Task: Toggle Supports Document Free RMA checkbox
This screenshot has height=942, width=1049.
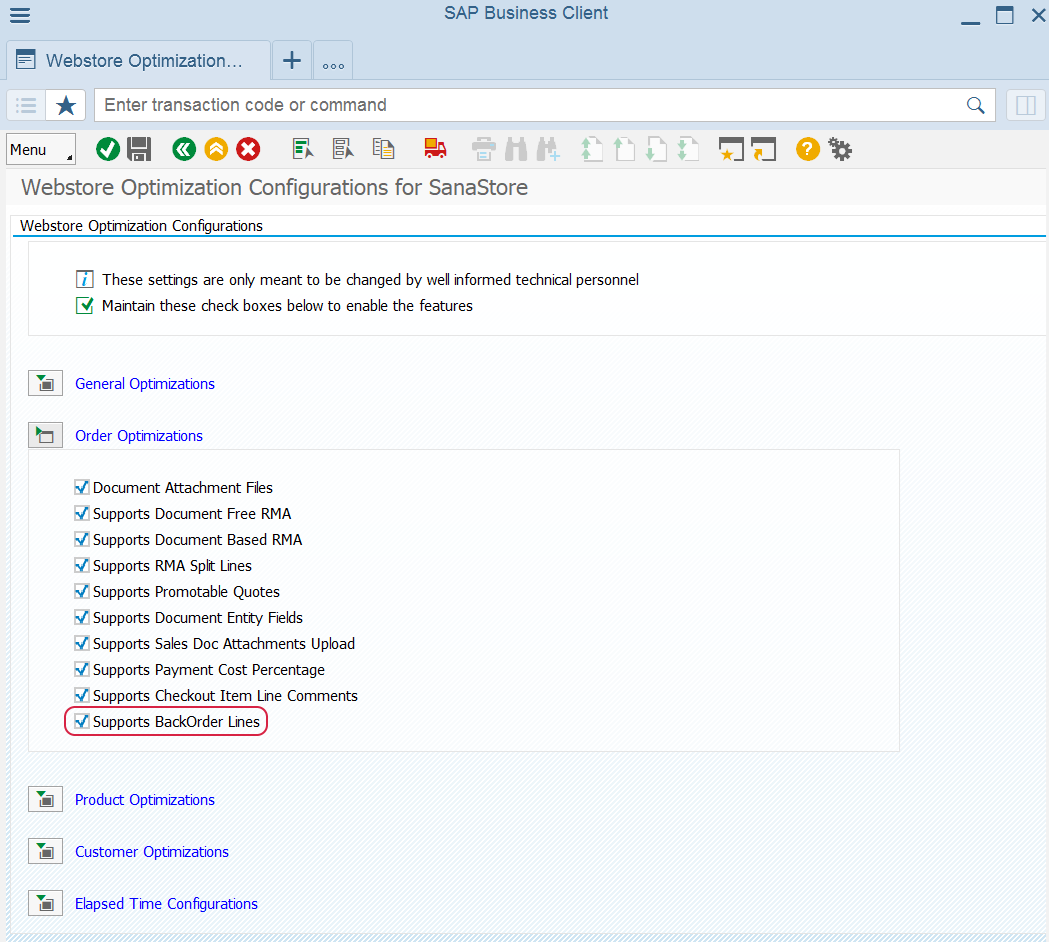Action: (82, 513)
